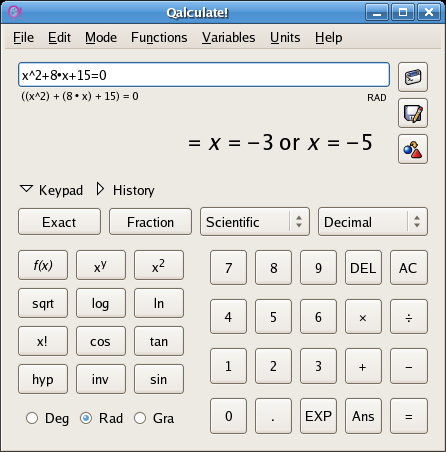Open the Functions menu
Viewport: 446px width, 452px height.
[159, 37]
